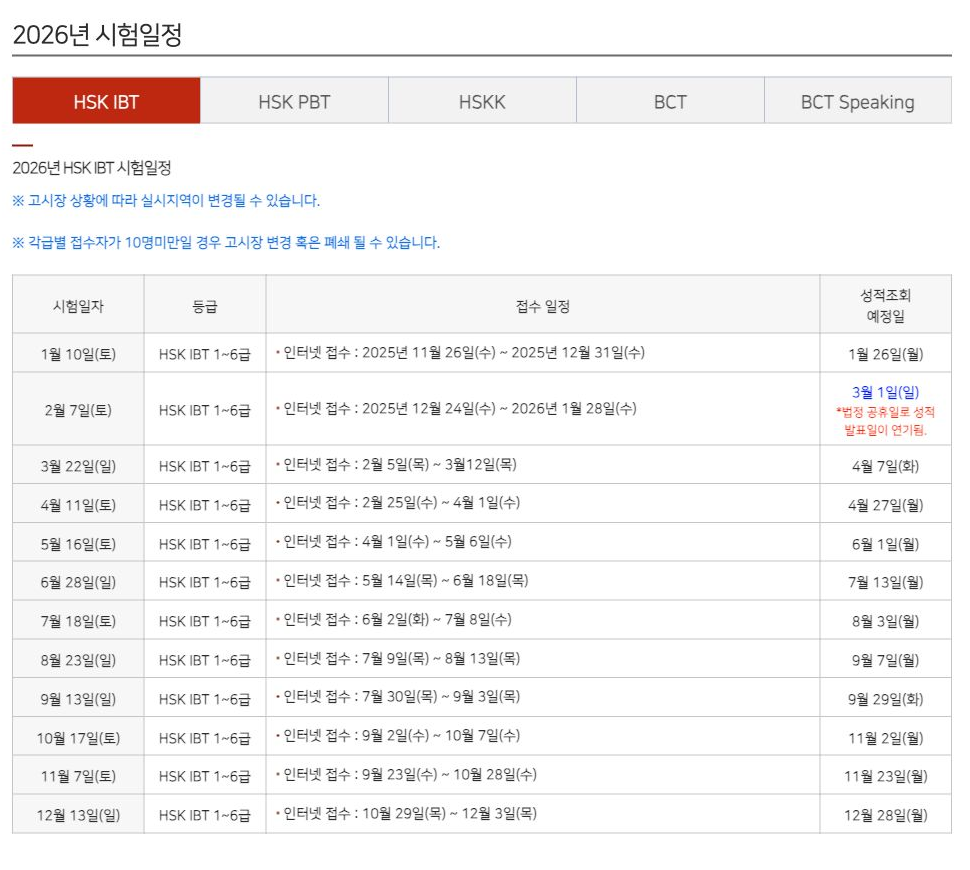Click HSK IBT 1~6급 in the 7월 18일 row
This screenshot has height=870, width=970.
tap(205, 622)
